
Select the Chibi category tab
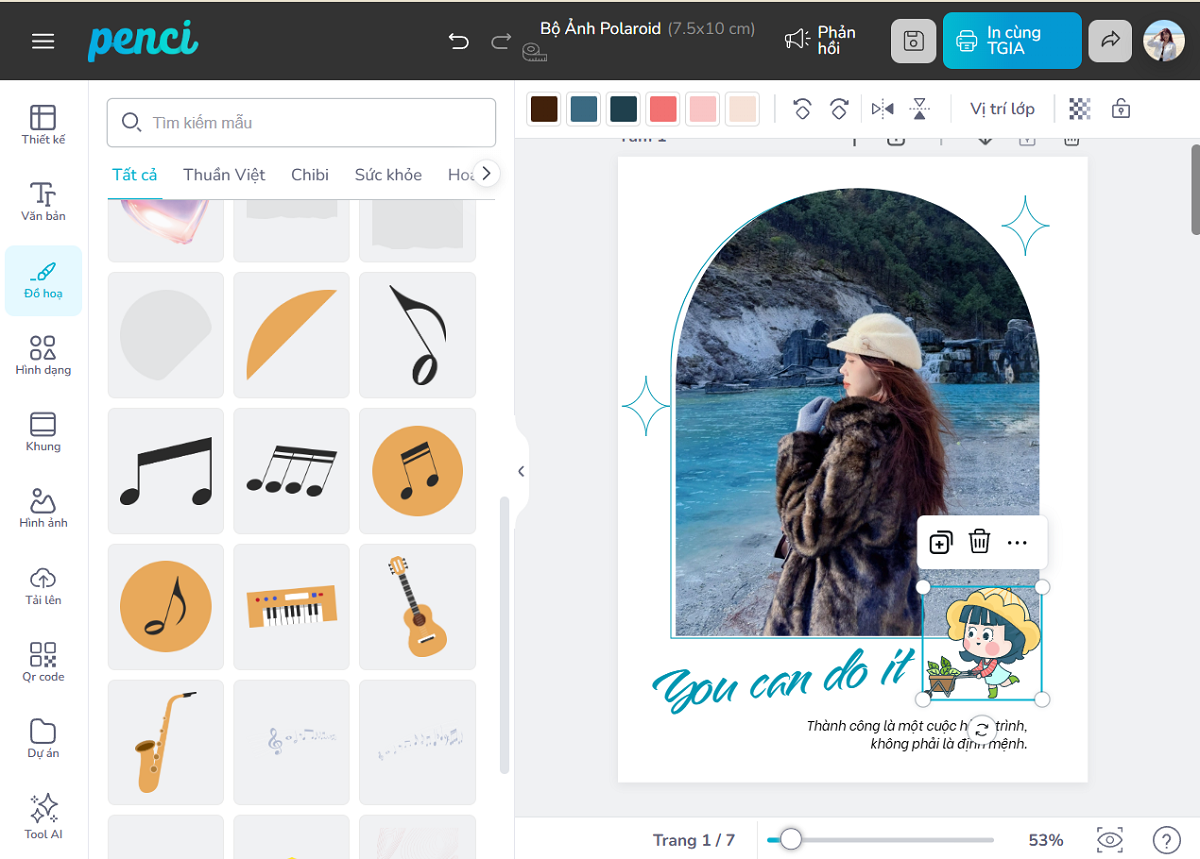click(x=310, y=175)
